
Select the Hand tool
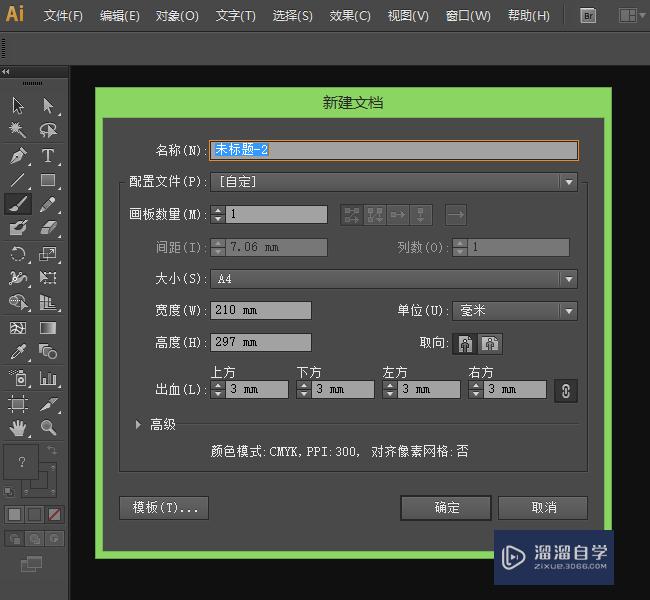click(18, 428)
